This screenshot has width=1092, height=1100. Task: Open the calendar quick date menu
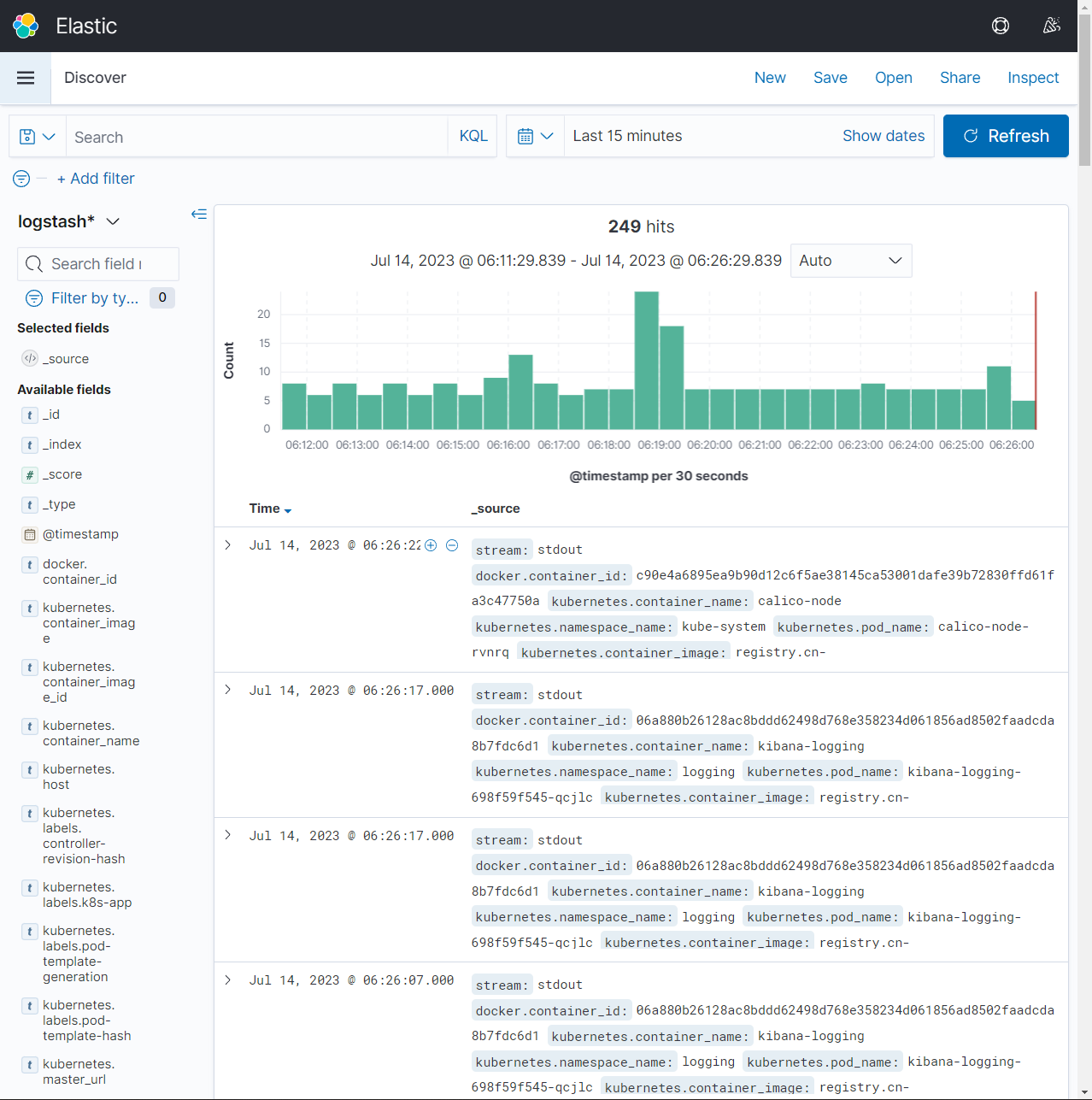click(x=536, y=137)
